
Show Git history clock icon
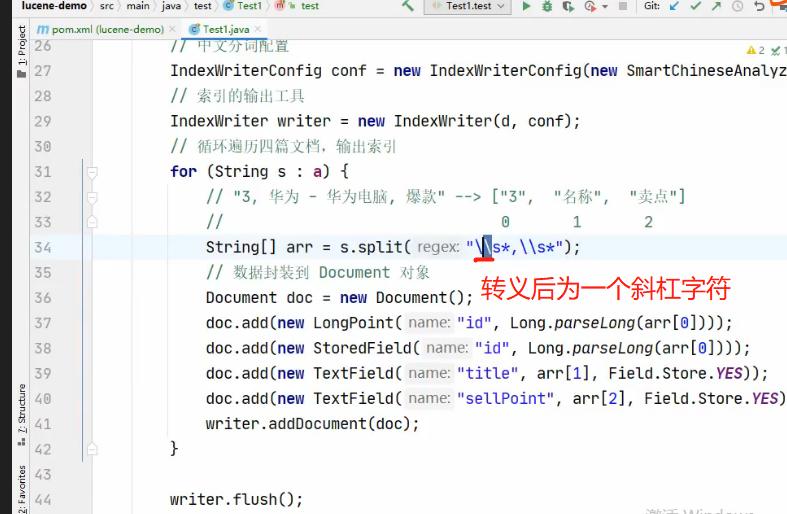point(737,6)
